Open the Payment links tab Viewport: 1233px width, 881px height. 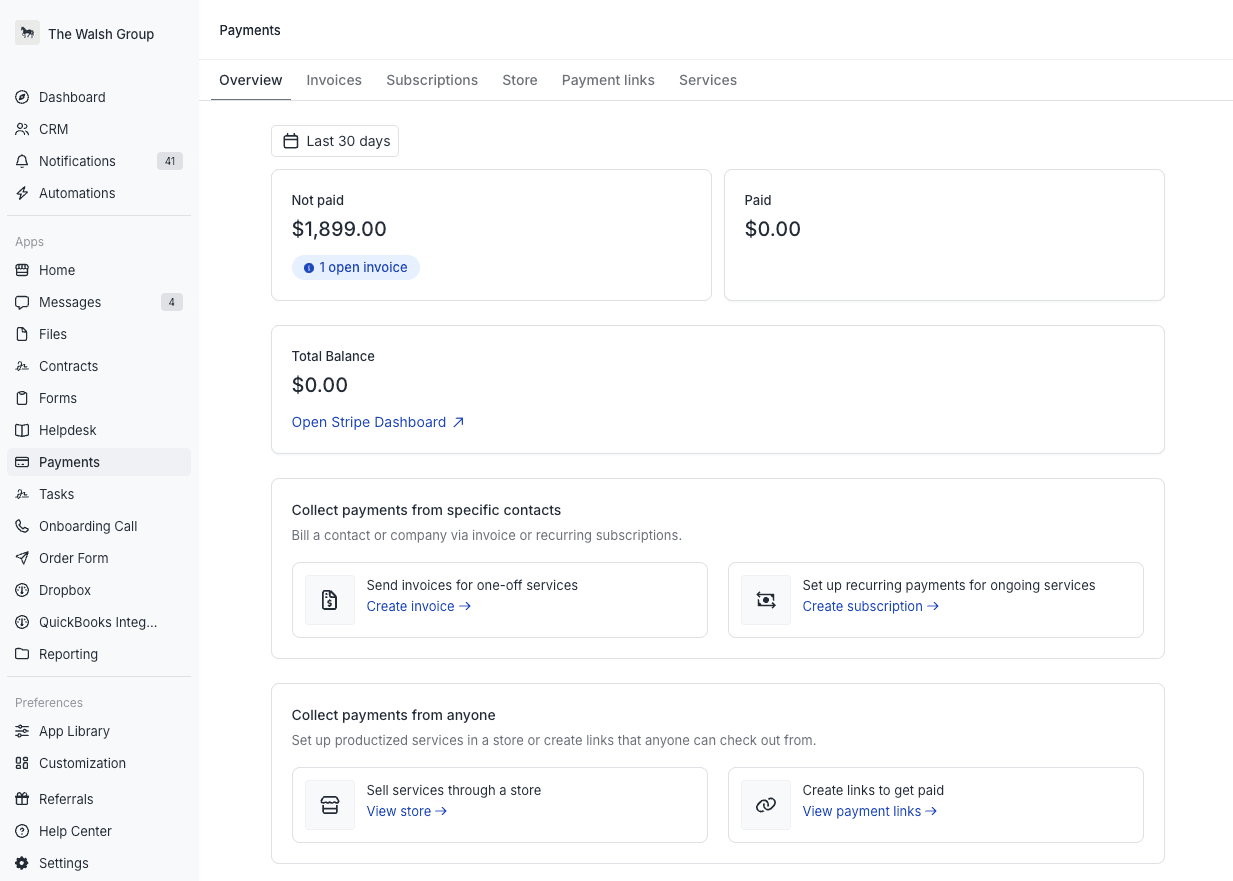click(608, 80)
